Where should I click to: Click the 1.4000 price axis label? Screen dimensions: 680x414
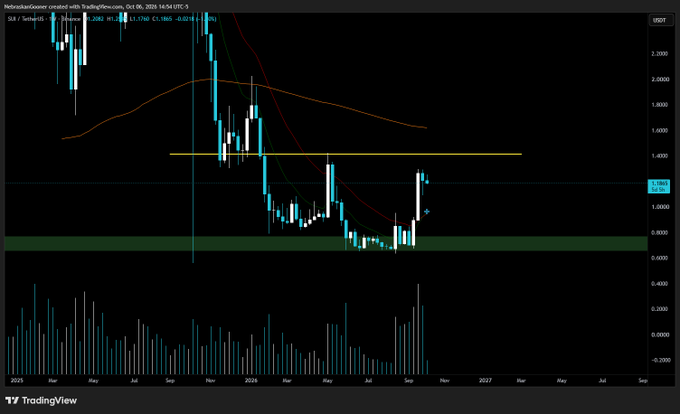[660, 156]
